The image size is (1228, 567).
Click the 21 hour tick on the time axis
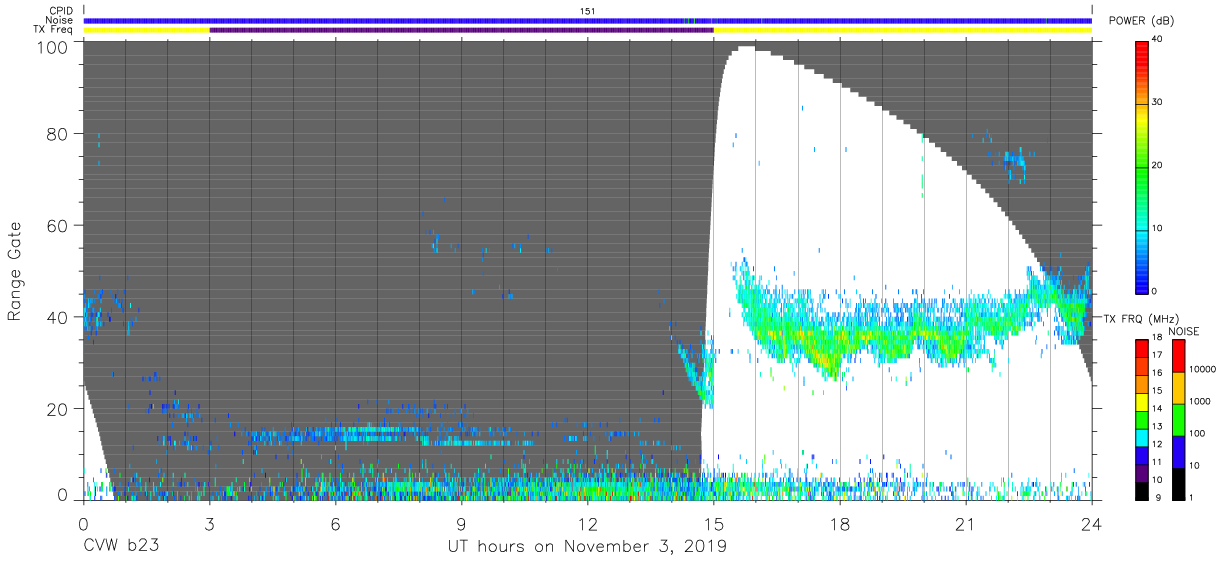(x=965, y=523)
